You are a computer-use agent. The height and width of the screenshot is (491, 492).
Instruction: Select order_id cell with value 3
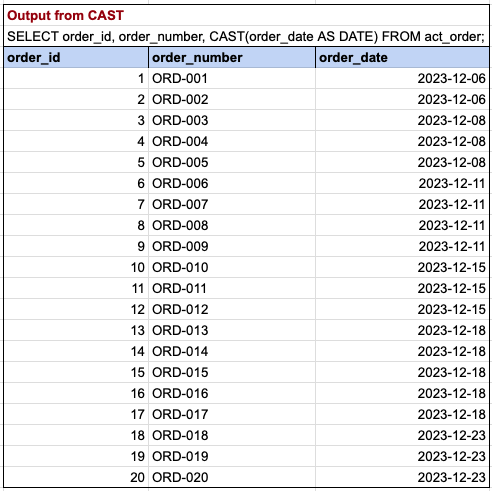click(x=76, y=121)
